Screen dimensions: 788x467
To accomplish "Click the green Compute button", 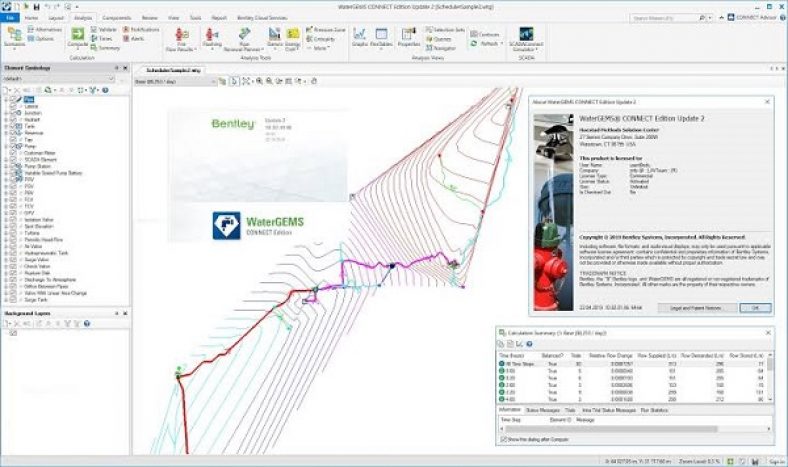I will (77, 37).
